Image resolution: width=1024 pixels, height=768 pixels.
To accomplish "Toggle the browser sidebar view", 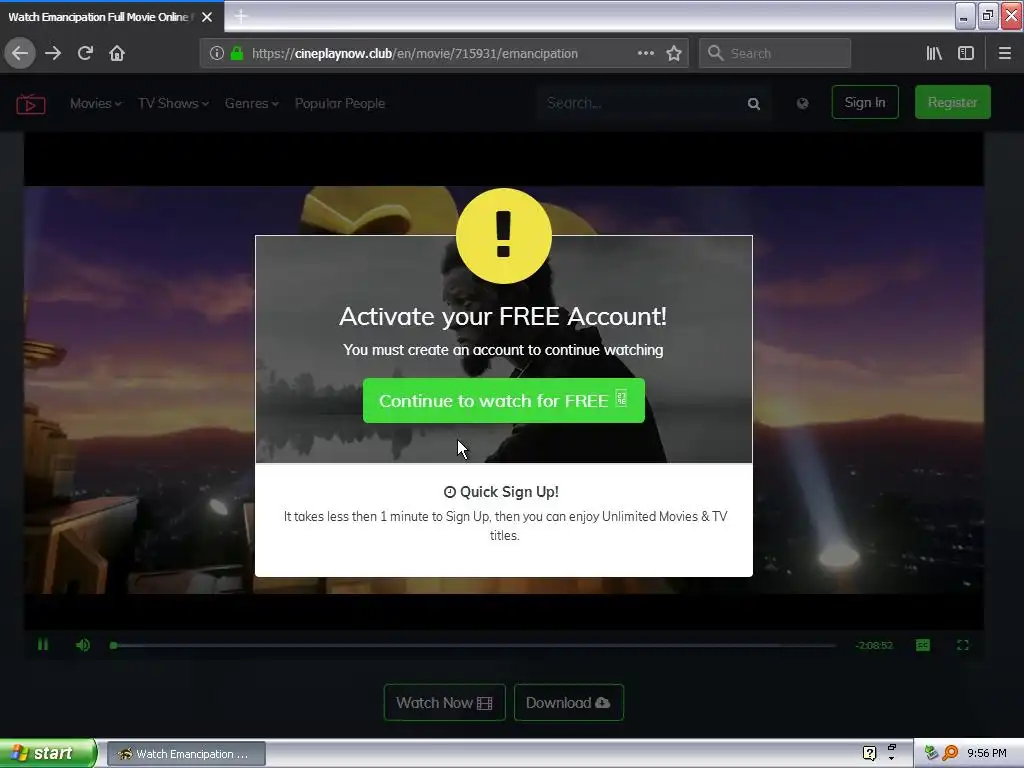I will pos(966,54).
